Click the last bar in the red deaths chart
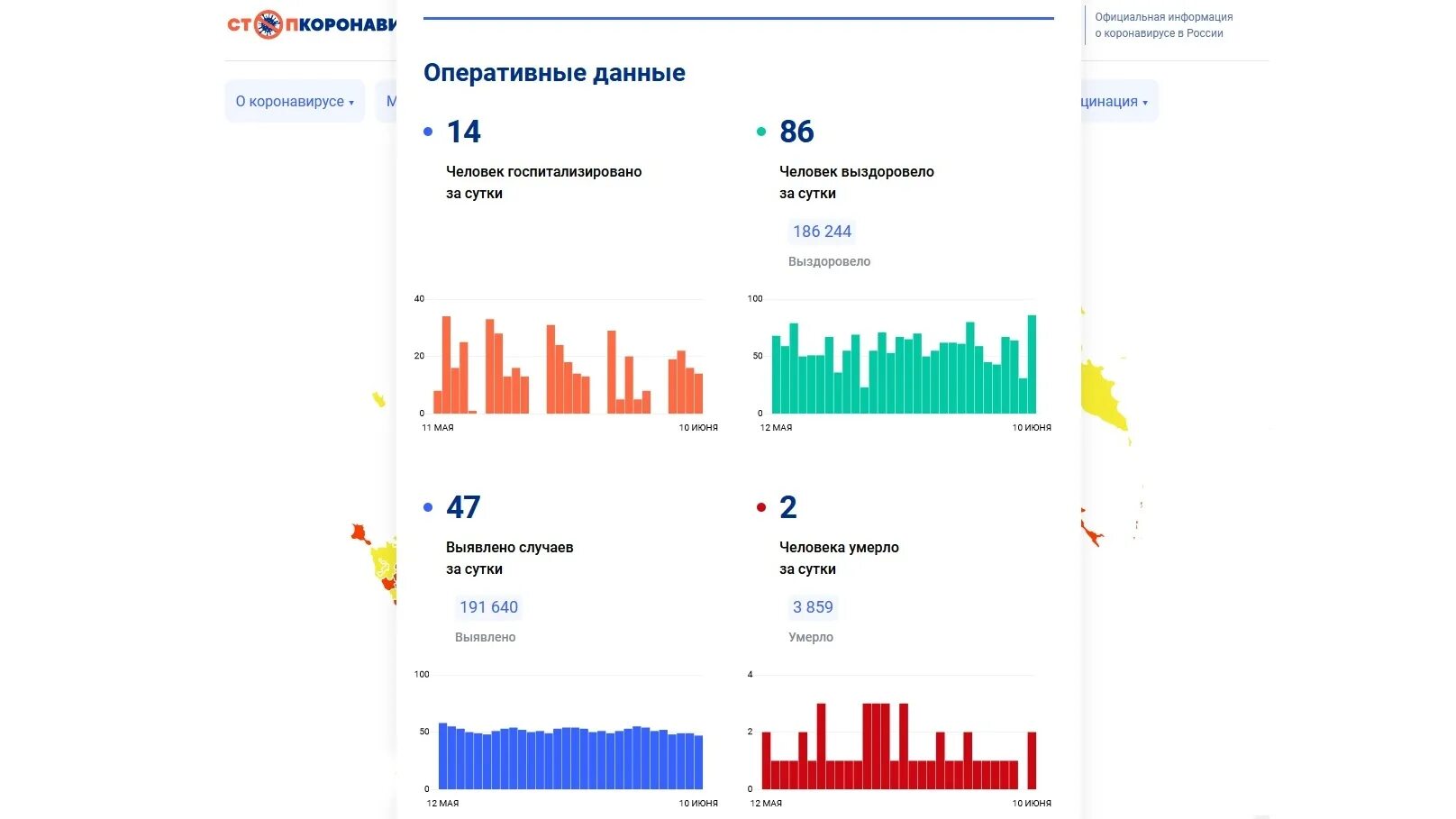1456x819 pixels. pyautogui.click(x=1032, y=760)
